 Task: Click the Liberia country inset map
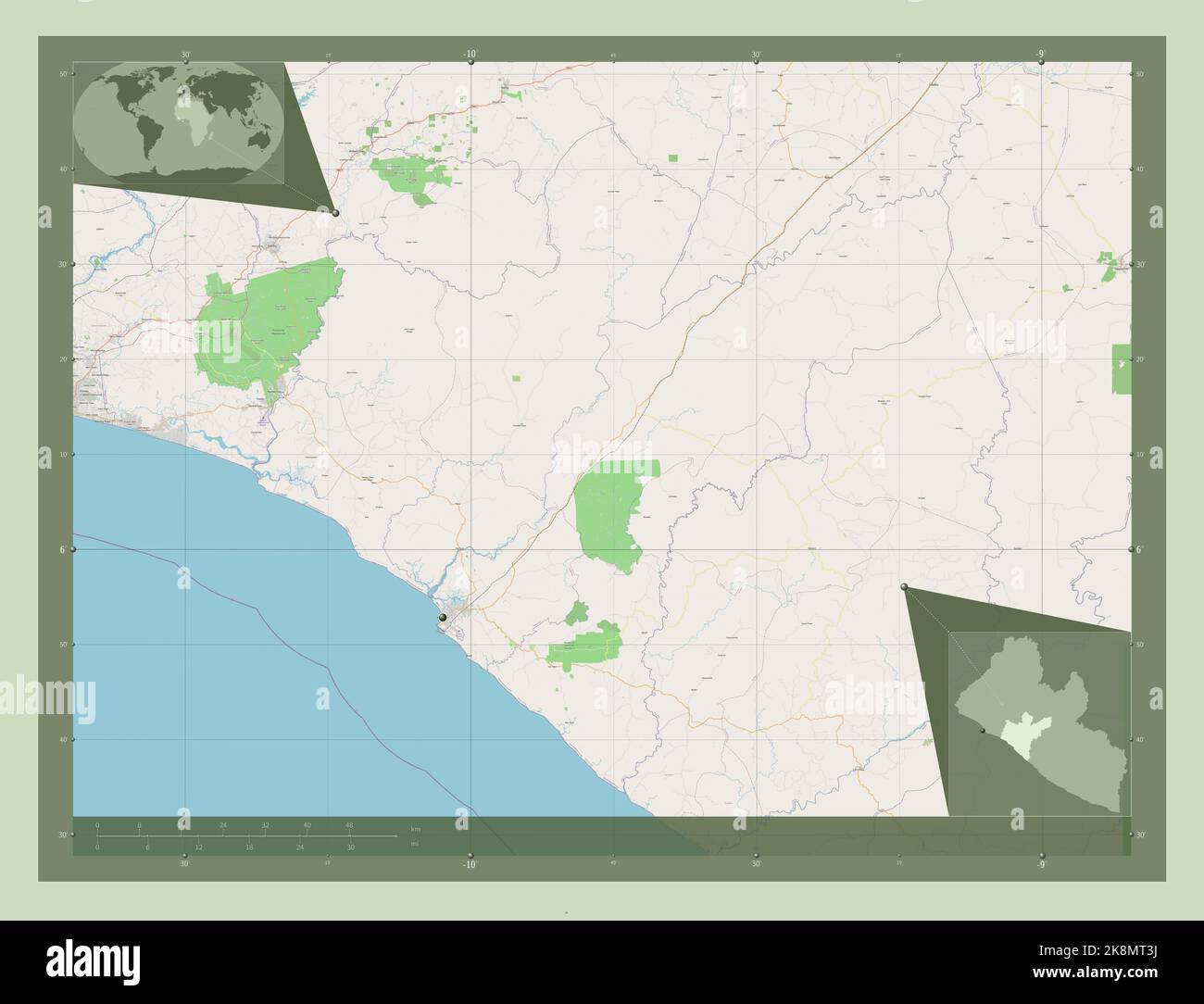click(x=1039, y=723)
